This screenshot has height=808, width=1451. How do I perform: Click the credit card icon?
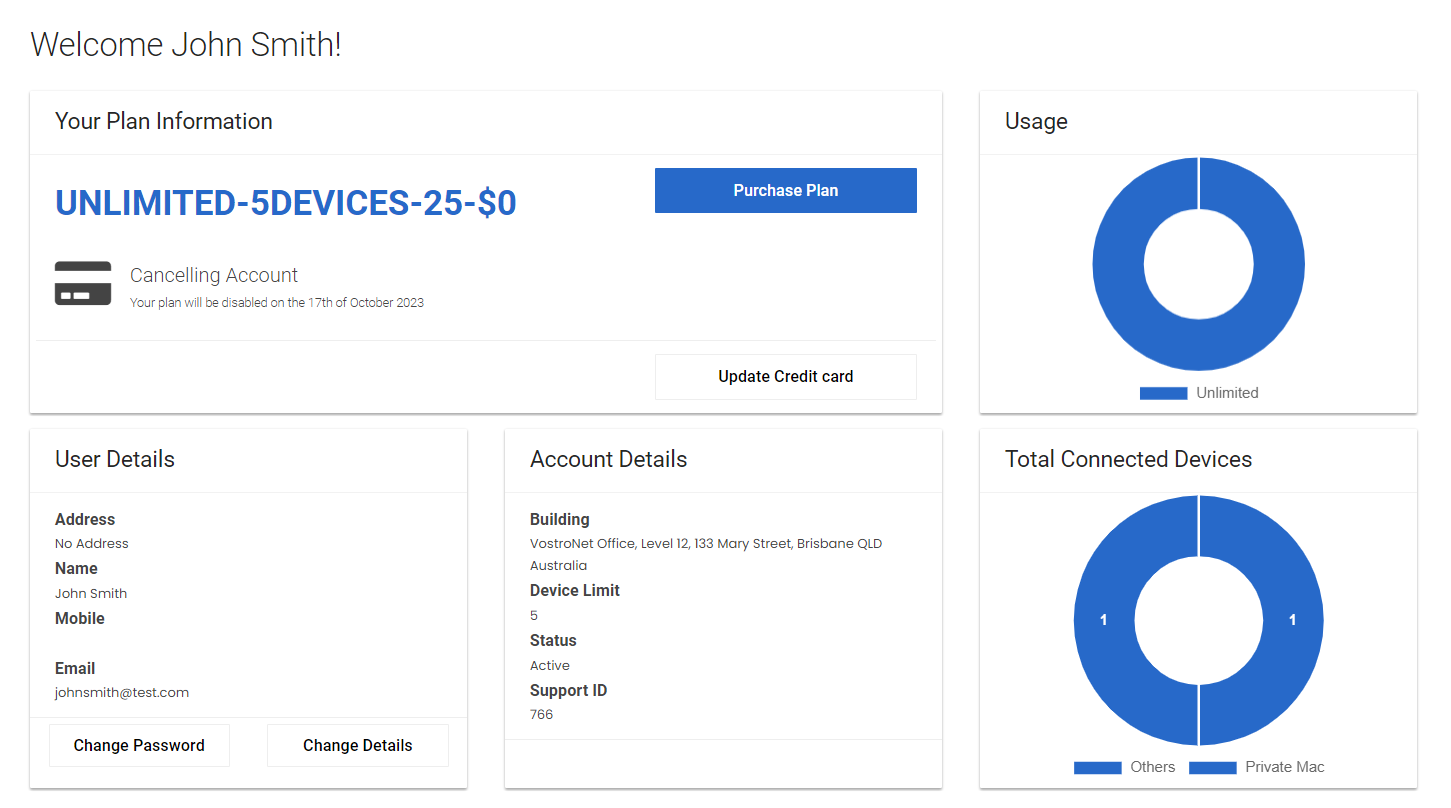[x=83, y=283]
